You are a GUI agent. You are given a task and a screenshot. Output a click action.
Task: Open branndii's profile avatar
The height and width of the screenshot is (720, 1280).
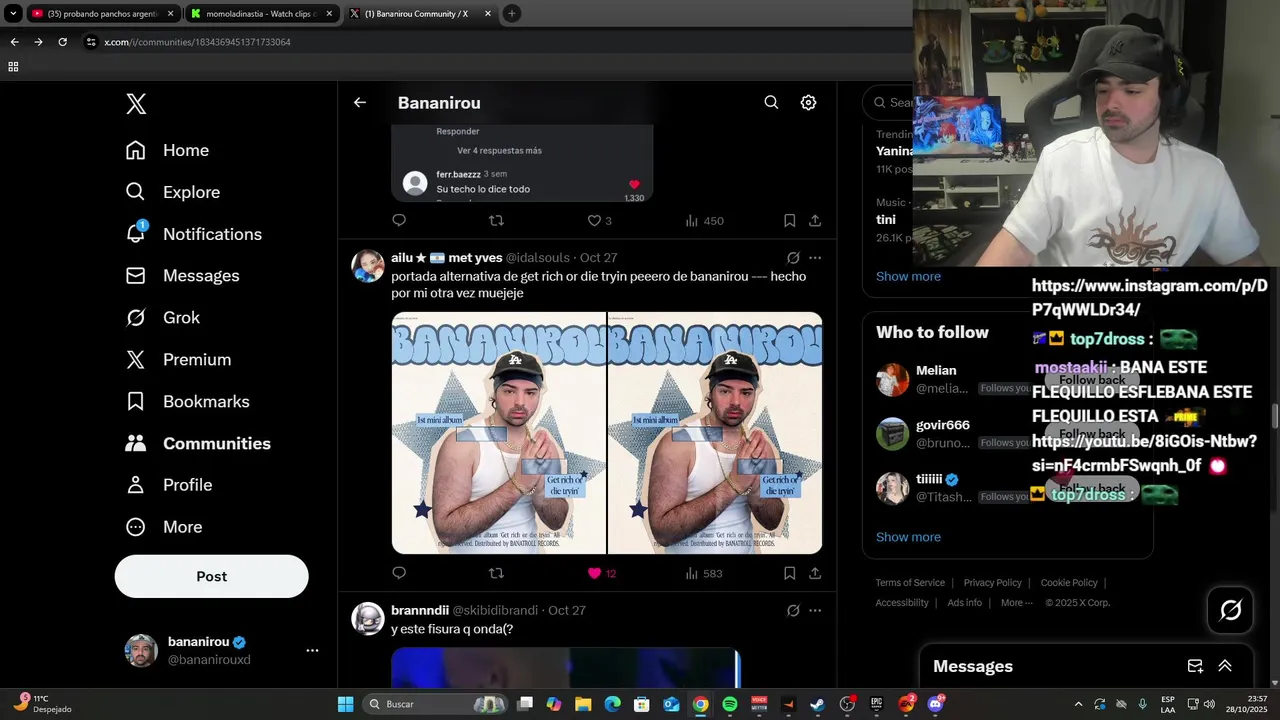[x=368, y=618]
